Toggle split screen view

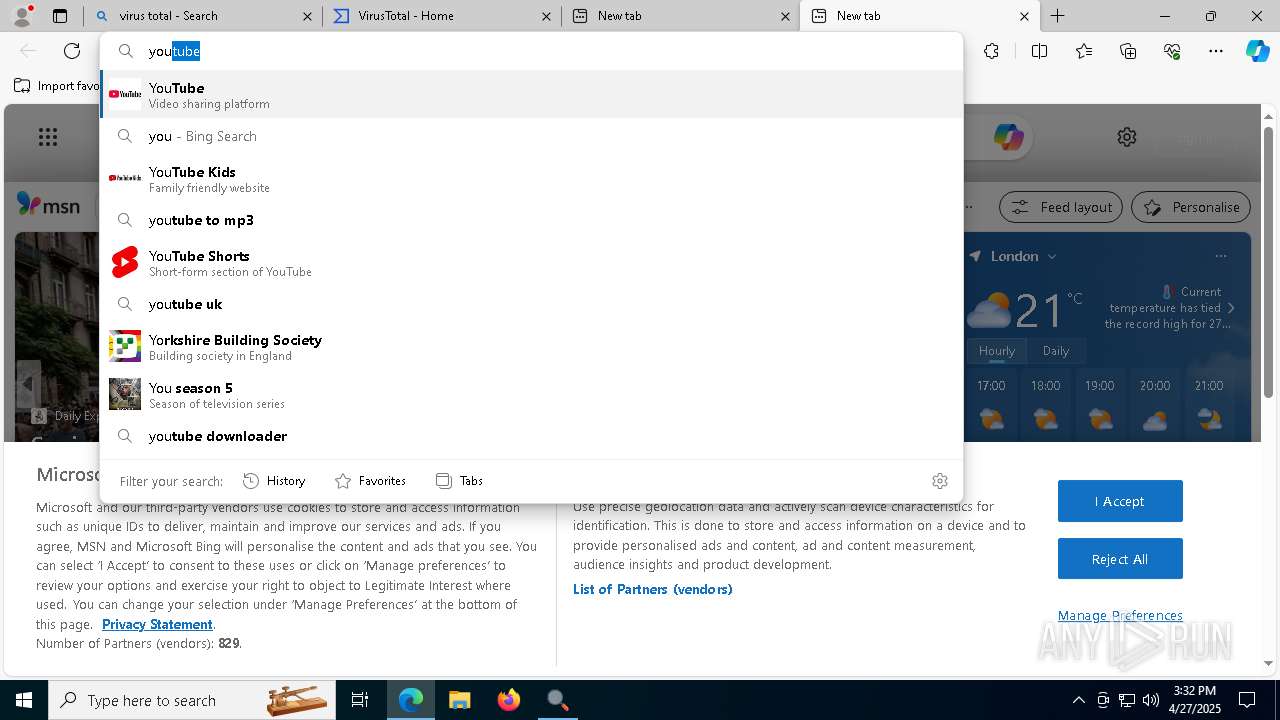point(1039,51)
